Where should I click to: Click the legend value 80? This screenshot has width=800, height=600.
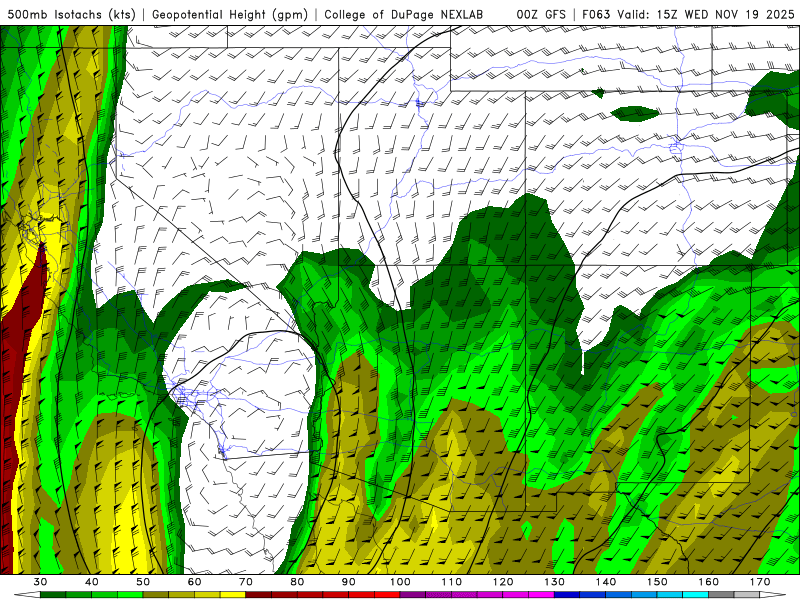297,582
